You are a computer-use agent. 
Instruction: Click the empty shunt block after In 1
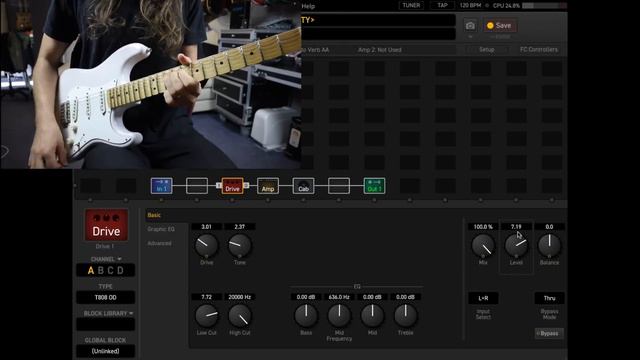click(197, 186)
